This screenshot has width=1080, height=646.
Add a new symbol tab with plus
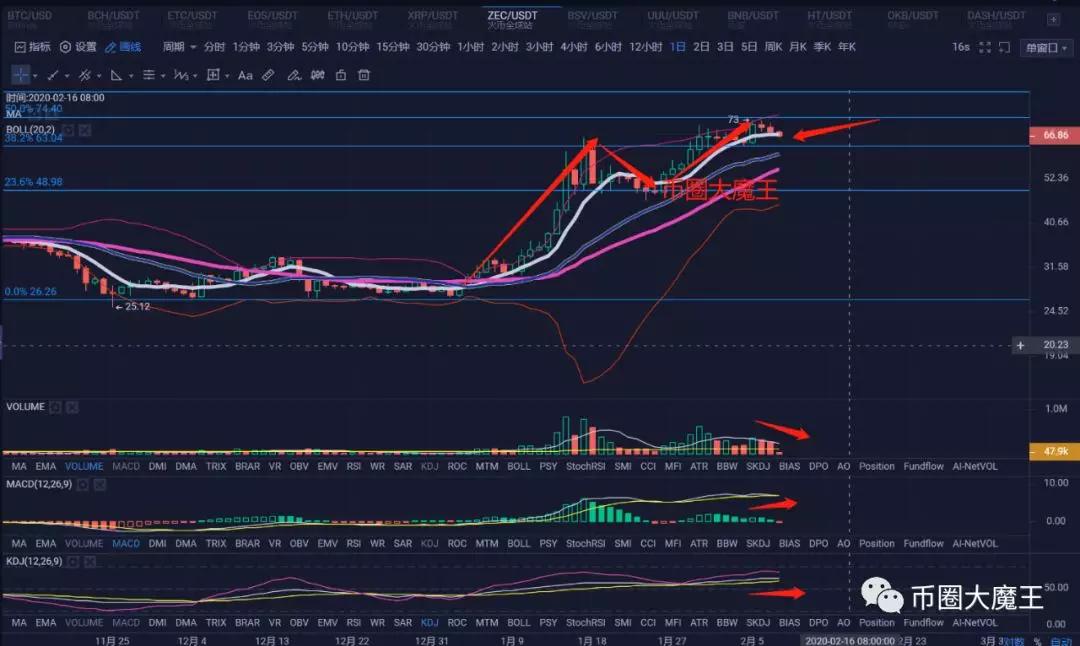[x=1053, y=19]
